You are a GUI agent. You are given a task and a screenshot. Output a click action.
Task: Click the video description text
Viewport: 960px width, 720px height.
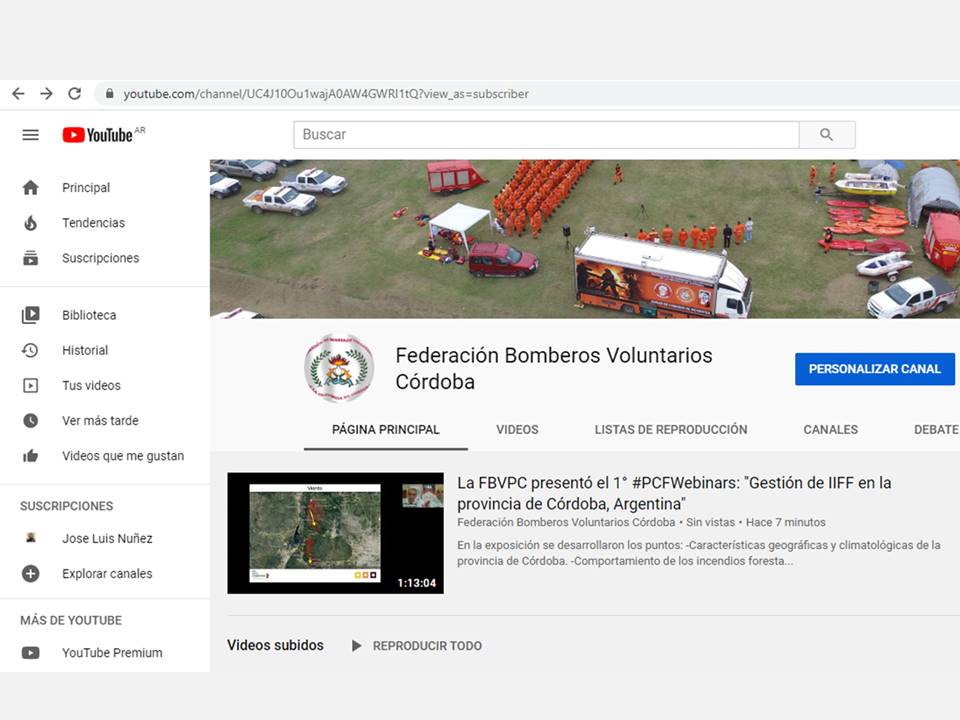(699, 553)
